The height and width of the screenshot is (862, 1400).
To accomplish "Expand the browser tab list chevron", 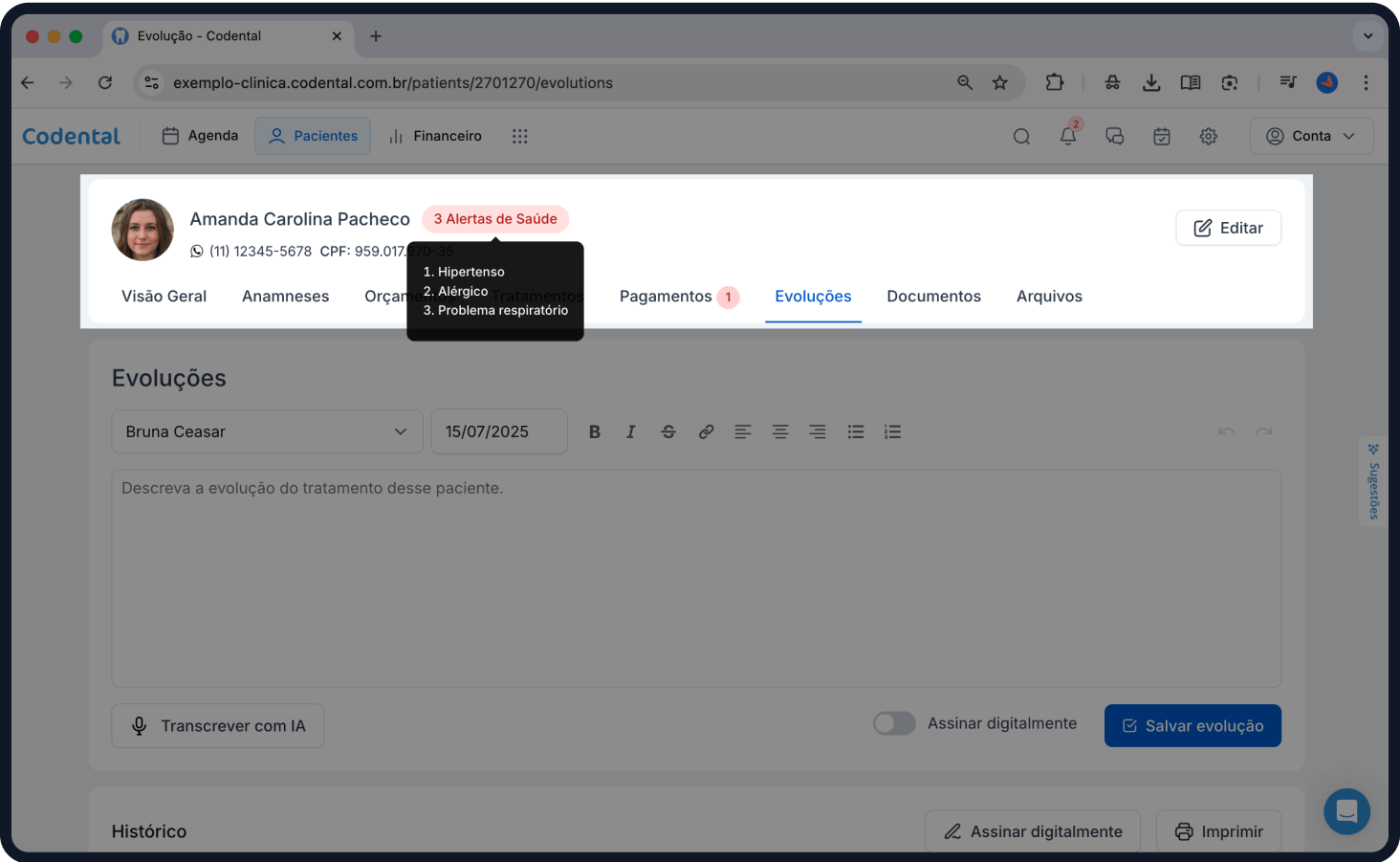I will [1367, 36].
